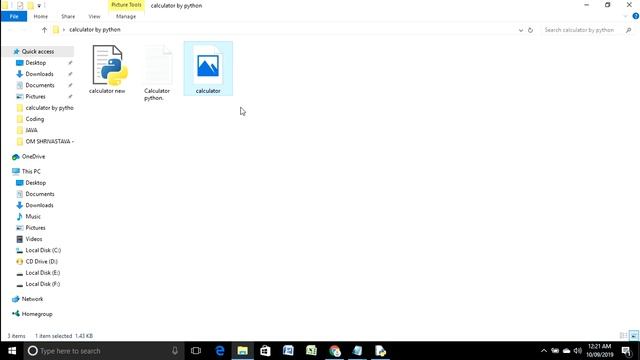640x360 pixels.
Task: Open Quick Access Toolbar customize dropdown
Action: 39,6
